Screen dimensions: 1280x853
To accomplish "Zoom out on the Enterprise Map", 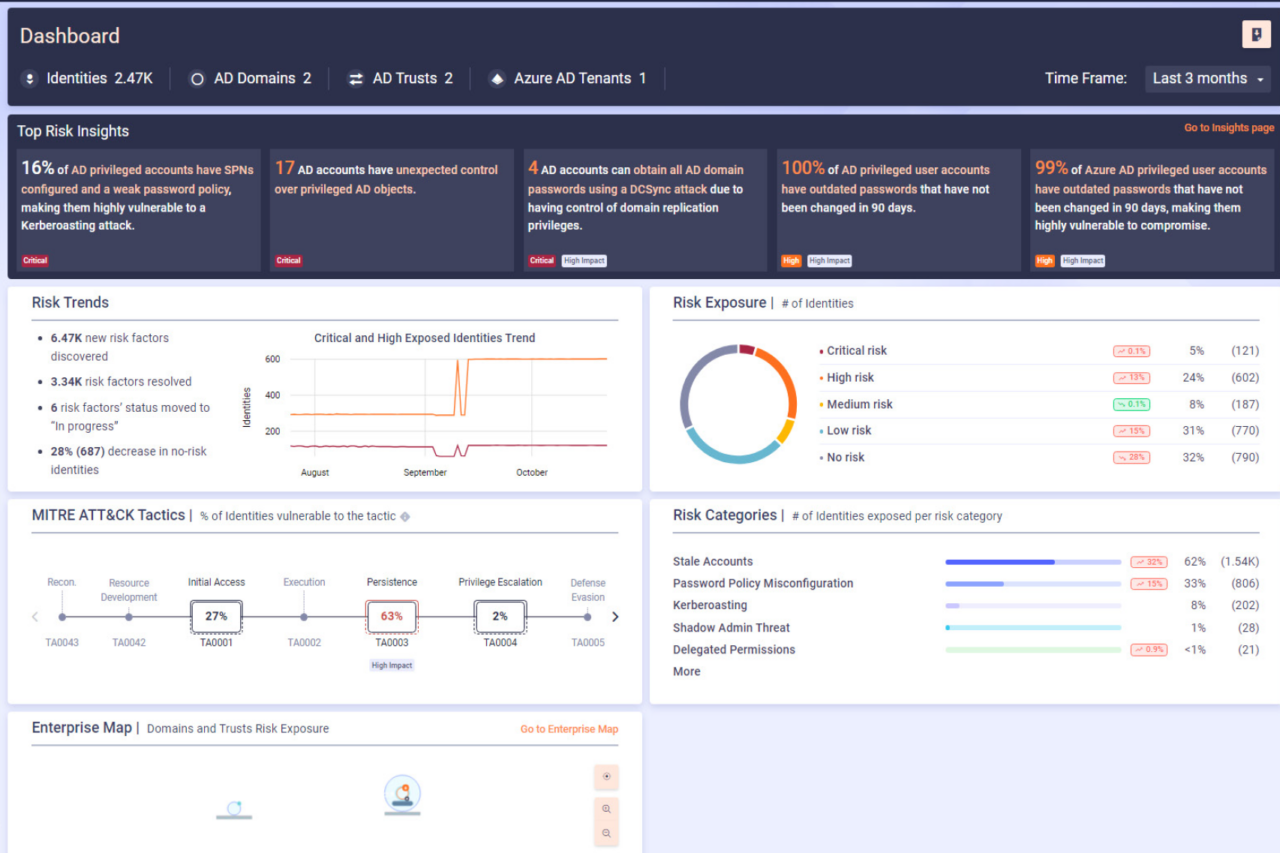I will [x=606, y=833].
